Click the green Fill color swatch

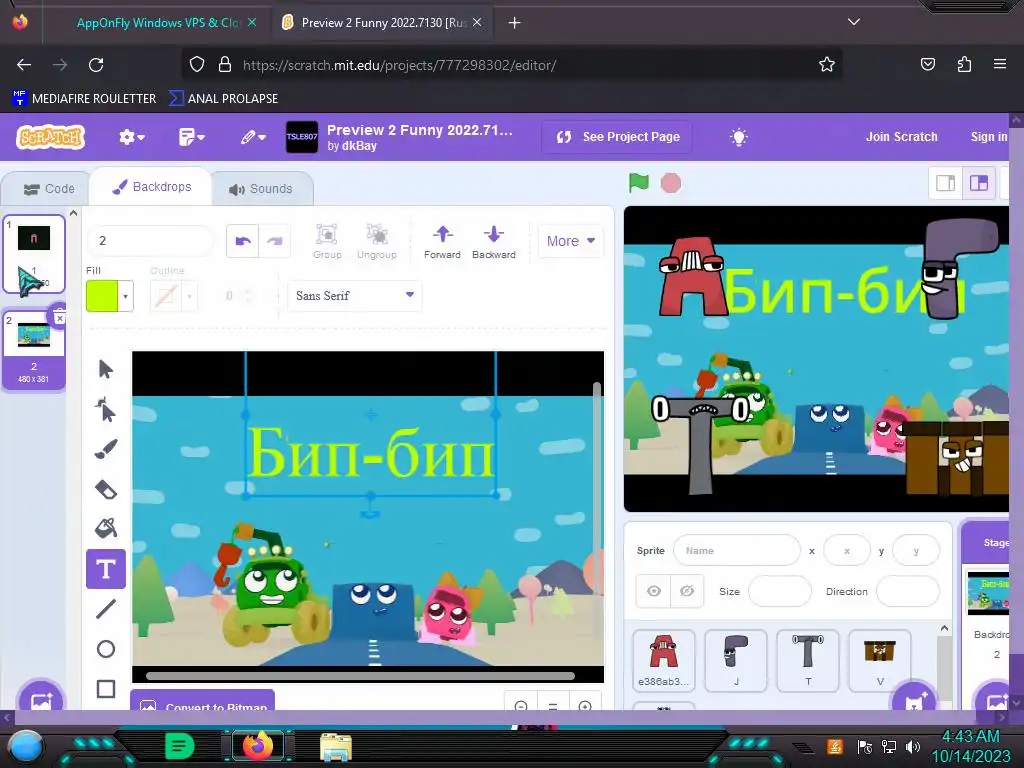click(x=102, y=296)
